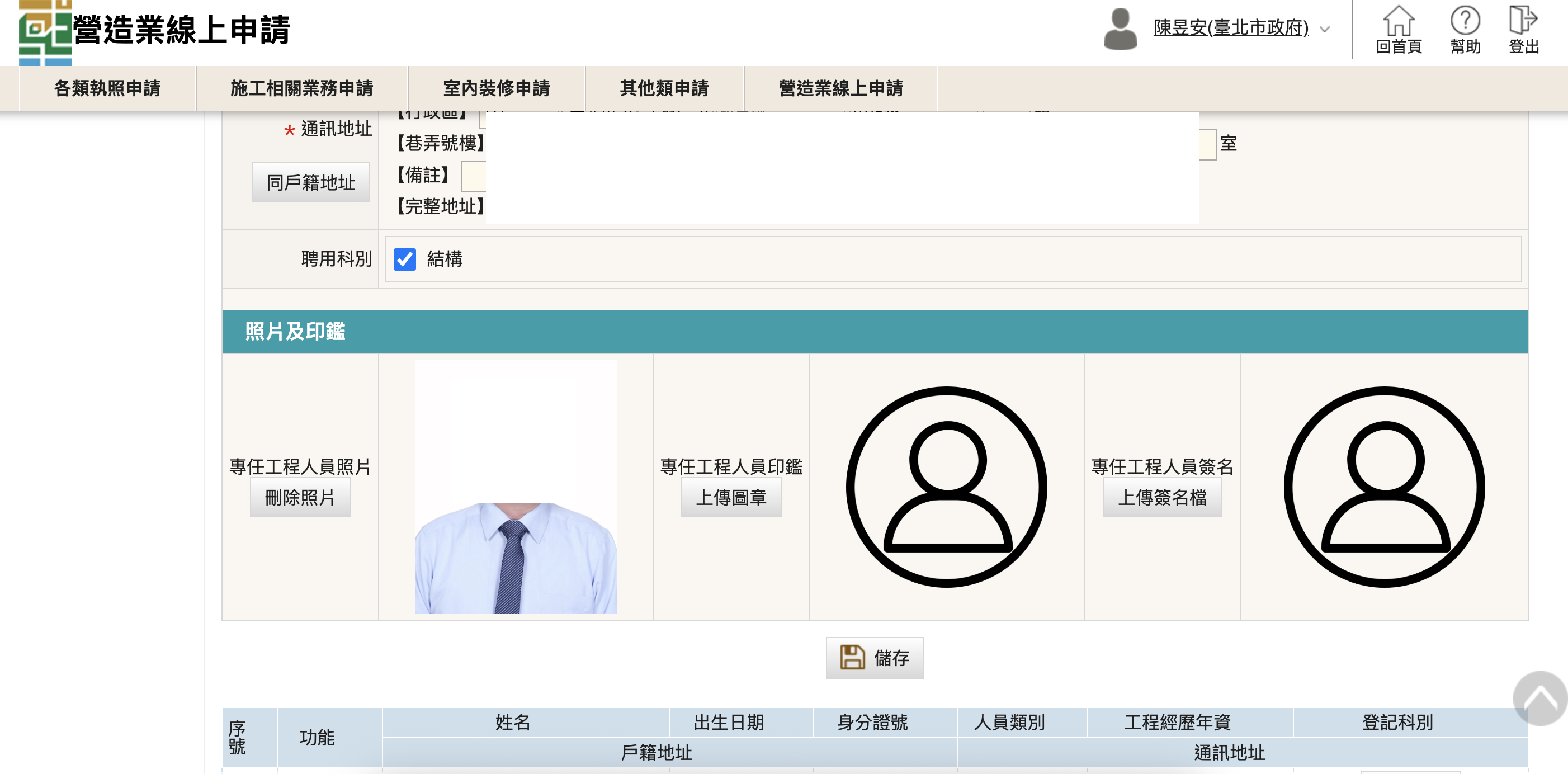Open the 其他類申請 menu
Image resolution: width=1568 pixels, height=774 pixels.
coord(664,88)
